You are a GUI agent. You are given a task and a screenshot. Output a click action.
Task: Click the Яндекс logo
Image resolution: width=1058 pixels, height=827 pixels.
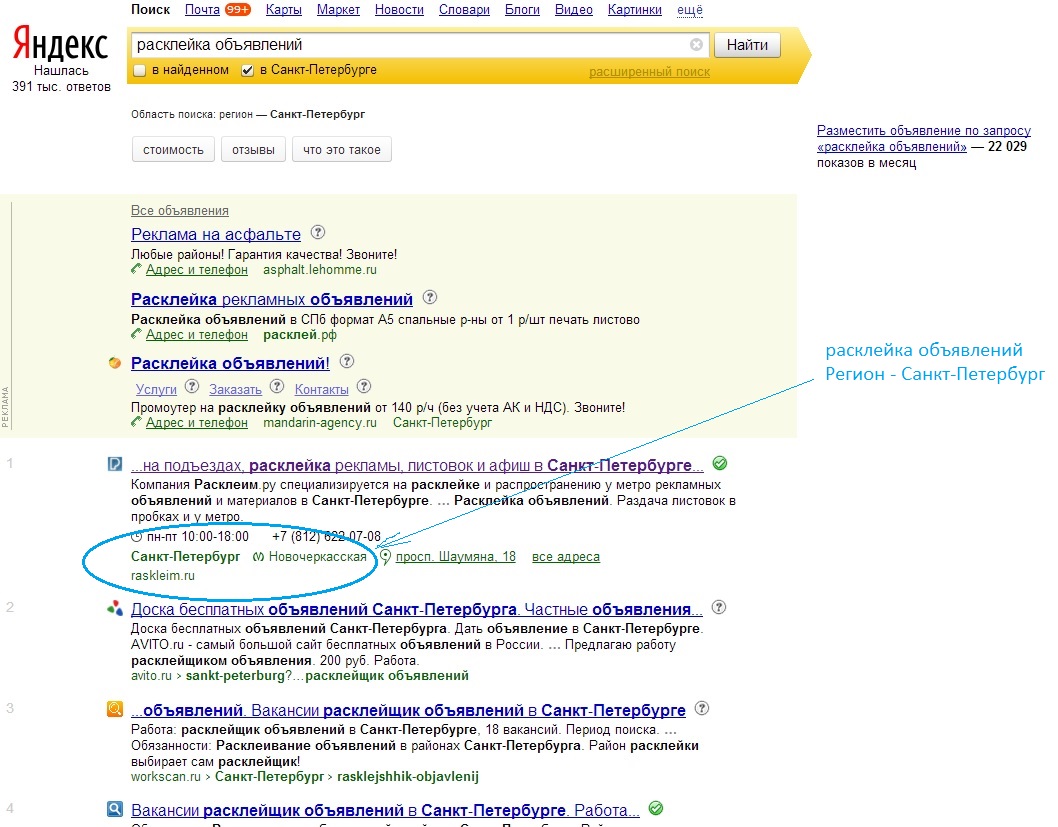pos(61,45)
